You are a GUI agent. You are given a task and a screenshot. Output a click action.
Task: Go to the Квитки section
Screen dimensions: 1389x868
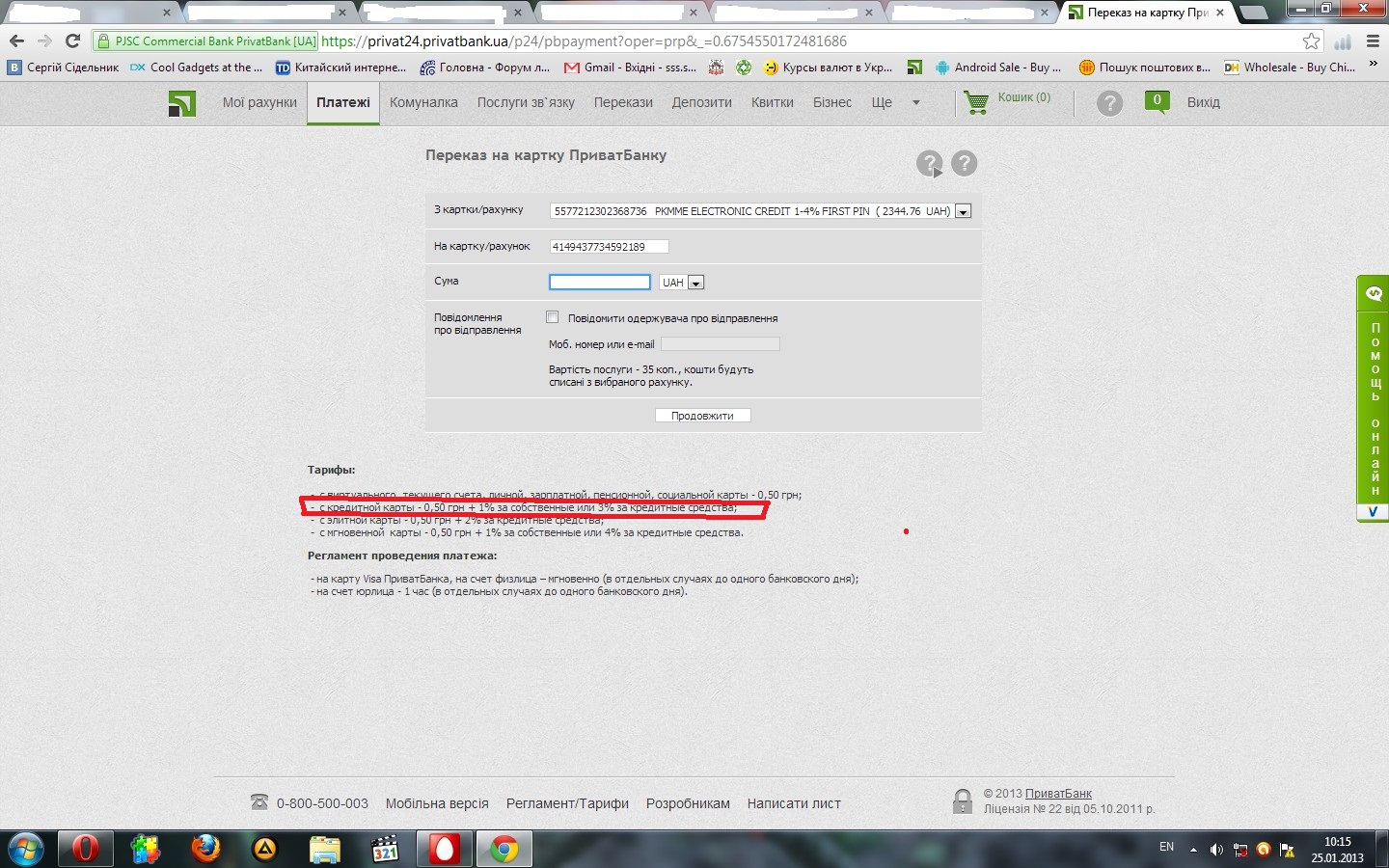click(x=773, y=102)
